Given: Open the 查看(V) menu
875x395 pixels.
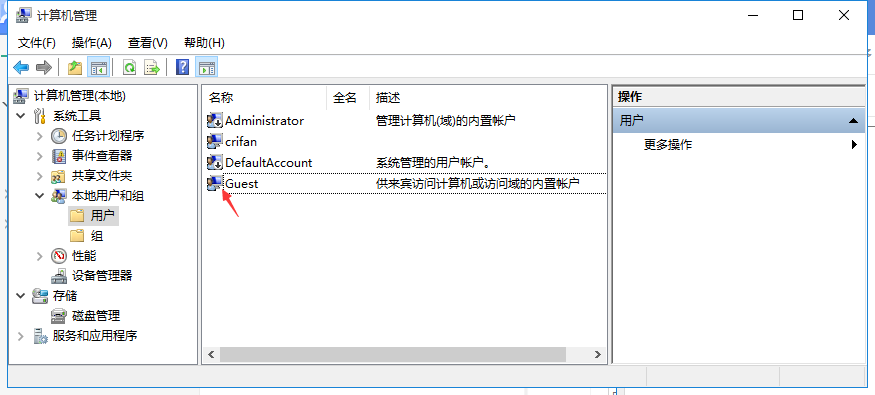Looking at the screenshot, I should pyautogui.click(x=148, y=43).
